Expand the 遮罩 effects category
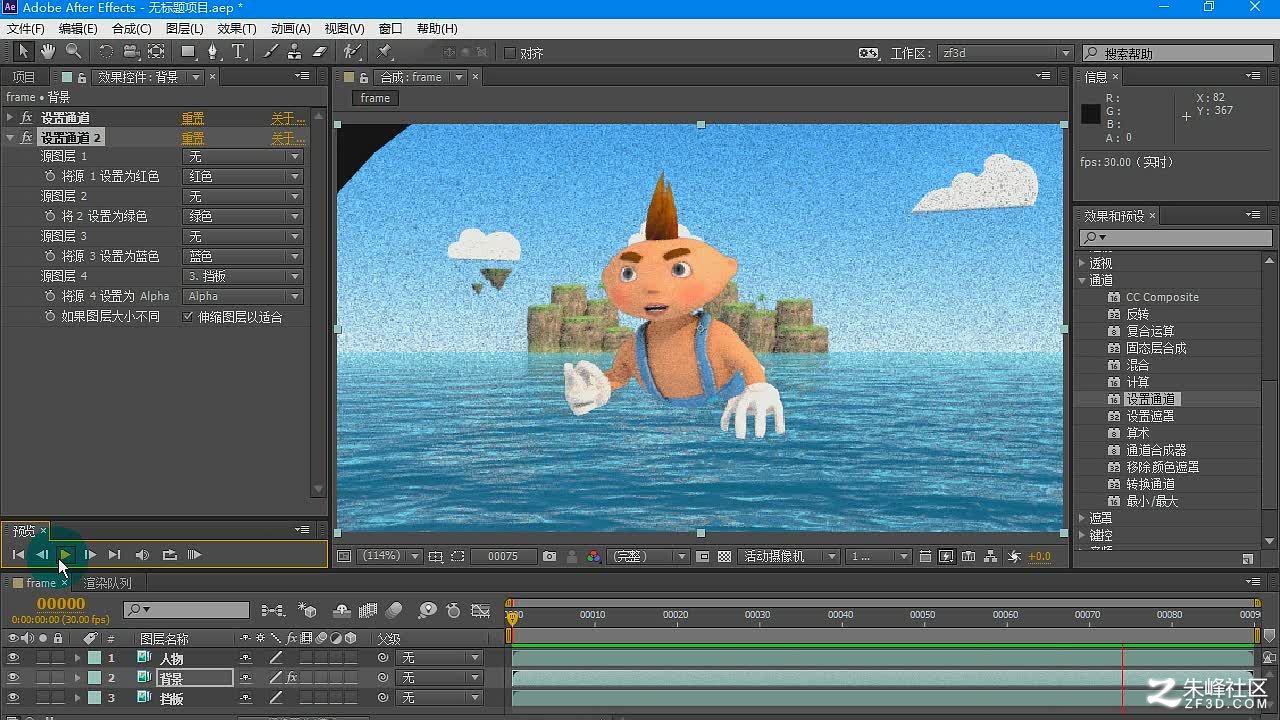Viewport: 1280px width, 720px height. tap(1082, 518)
